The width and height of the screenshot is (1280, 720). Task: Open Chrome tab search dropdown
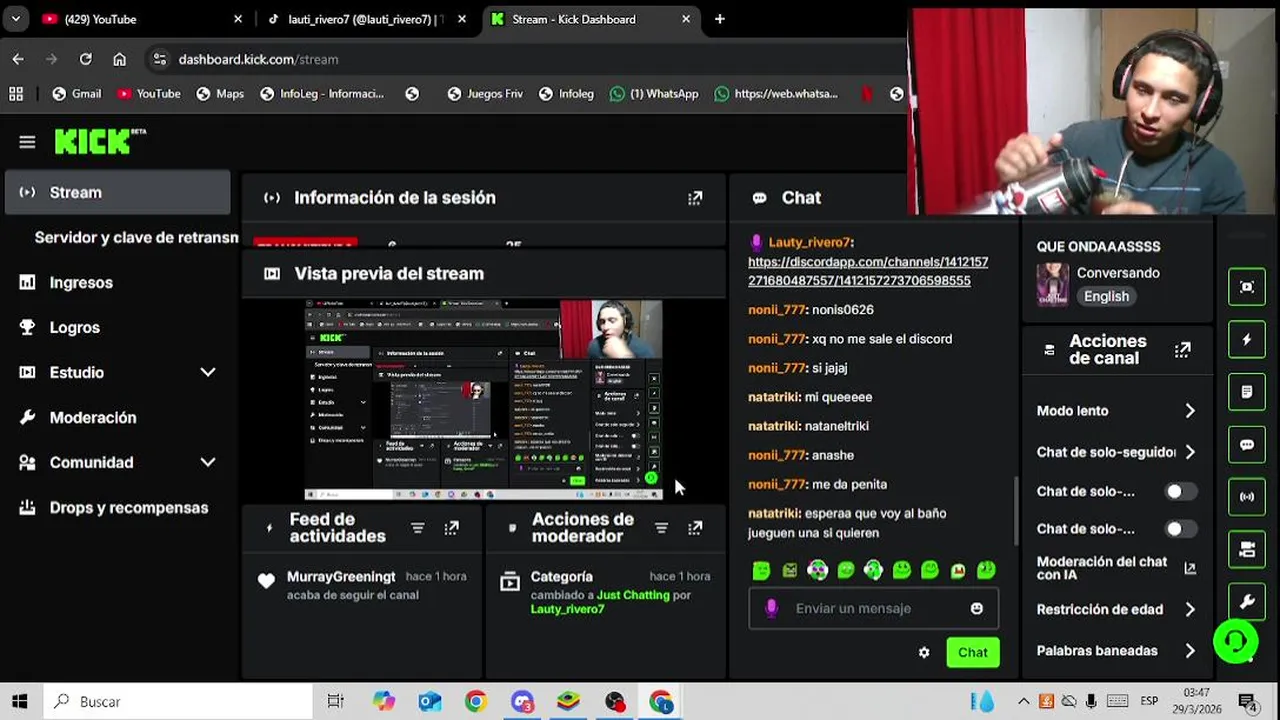pyautogui.click(x=15, y=19)
